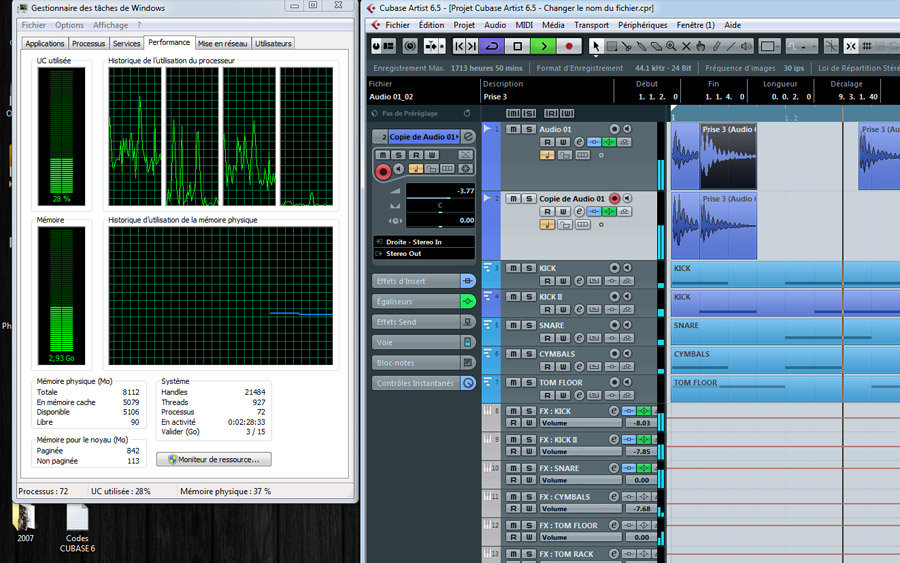
Task: Start playback with the green Play button
Action: coord(543,46)
